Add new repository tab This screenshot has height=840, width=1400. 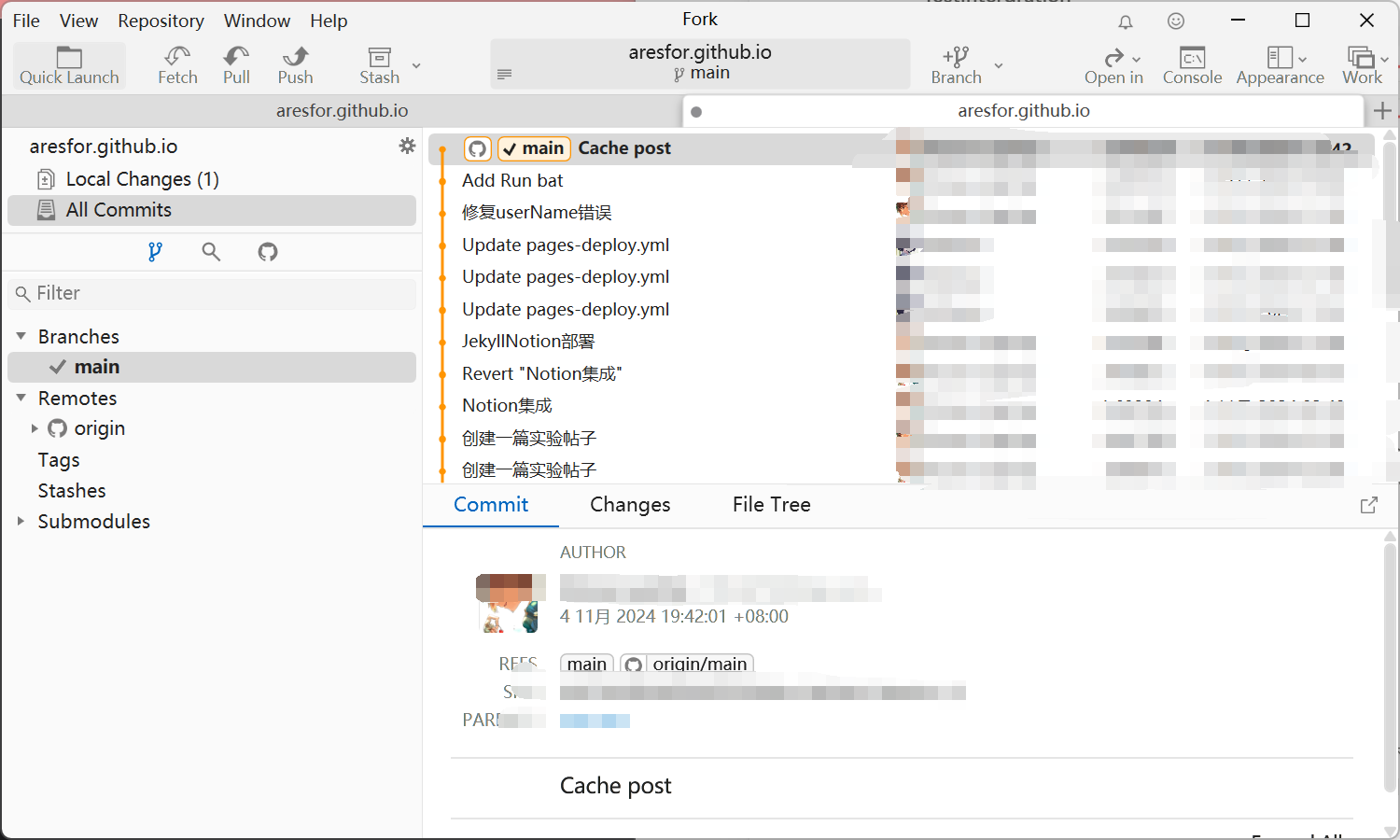[x=1382, y=111]
